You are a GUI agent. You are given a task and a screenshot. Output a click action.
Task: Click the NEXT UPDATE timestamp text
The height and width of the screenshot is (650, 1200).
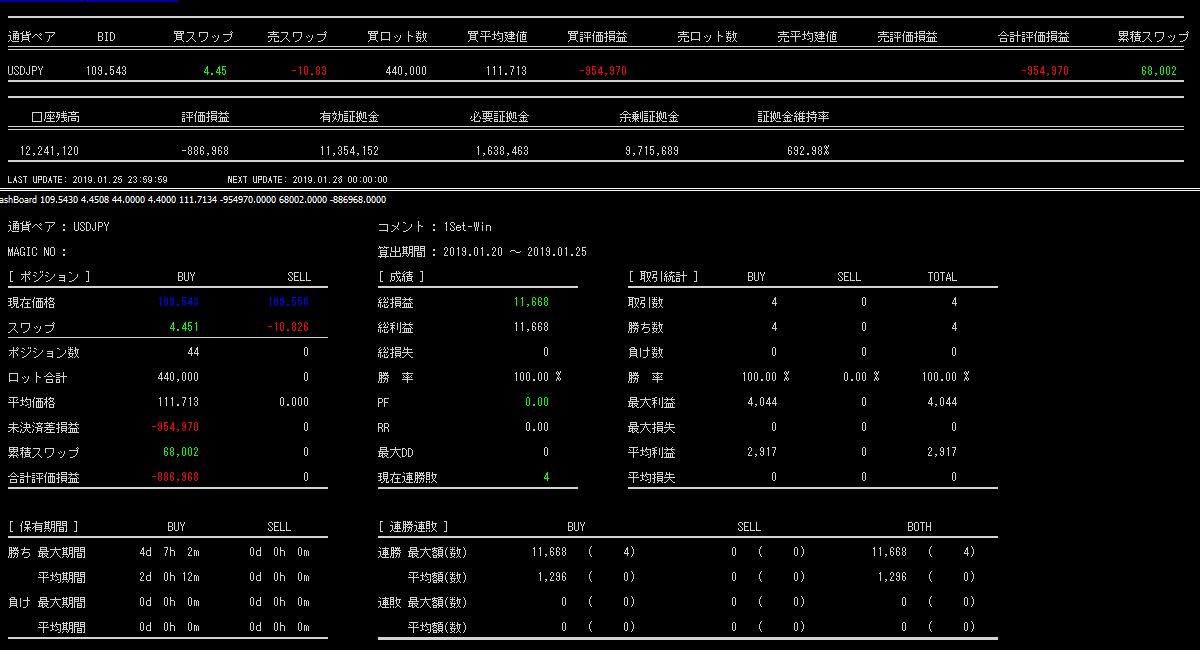307,180
